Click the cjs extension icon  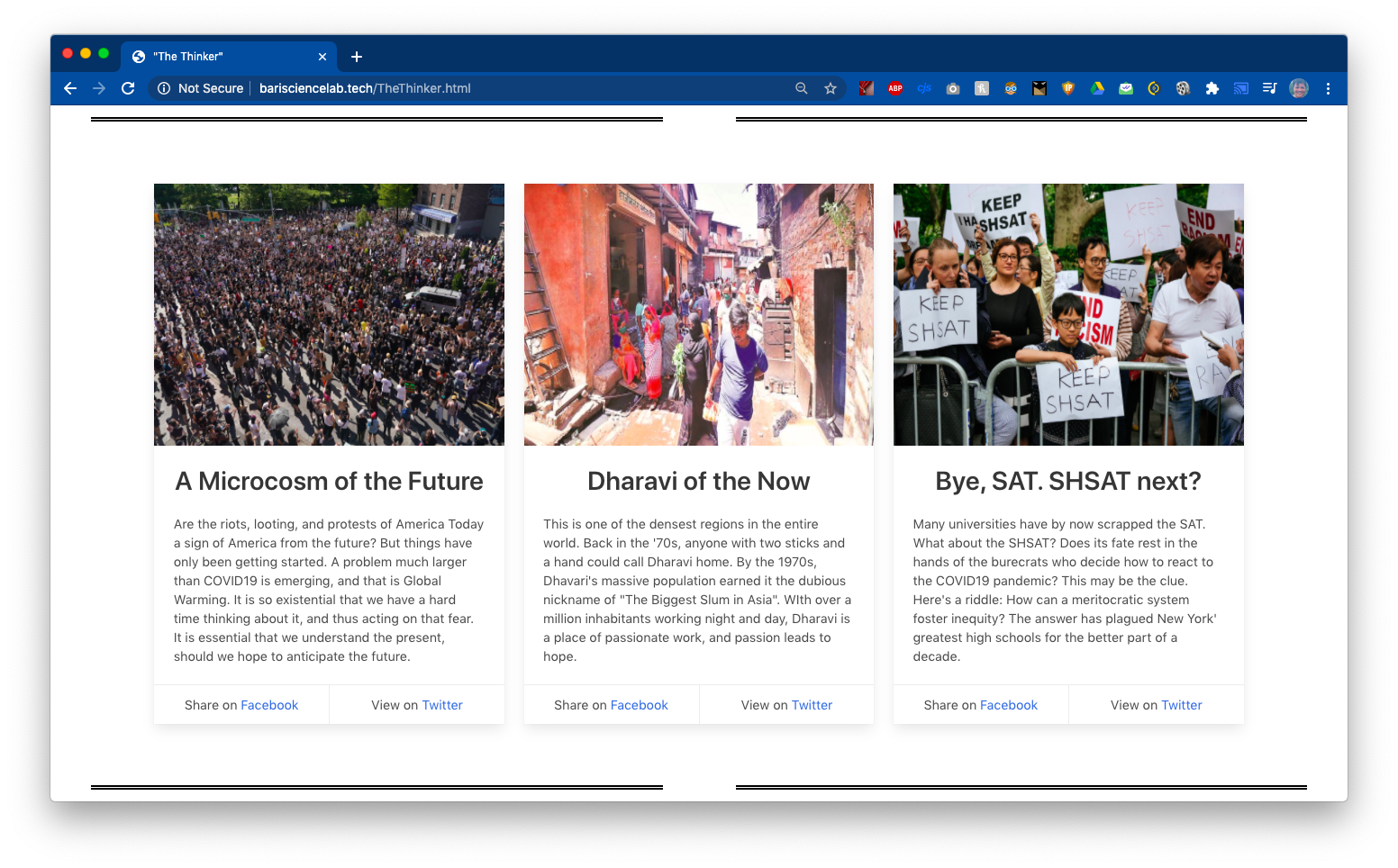point(924,88)
